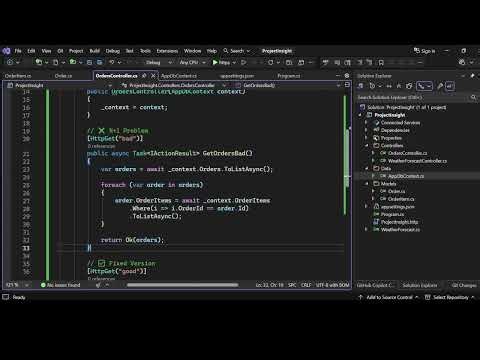This screenshot has width=480, height=360.
Task: Open the OrdersController class navigation dropdown
Action: 173,85
